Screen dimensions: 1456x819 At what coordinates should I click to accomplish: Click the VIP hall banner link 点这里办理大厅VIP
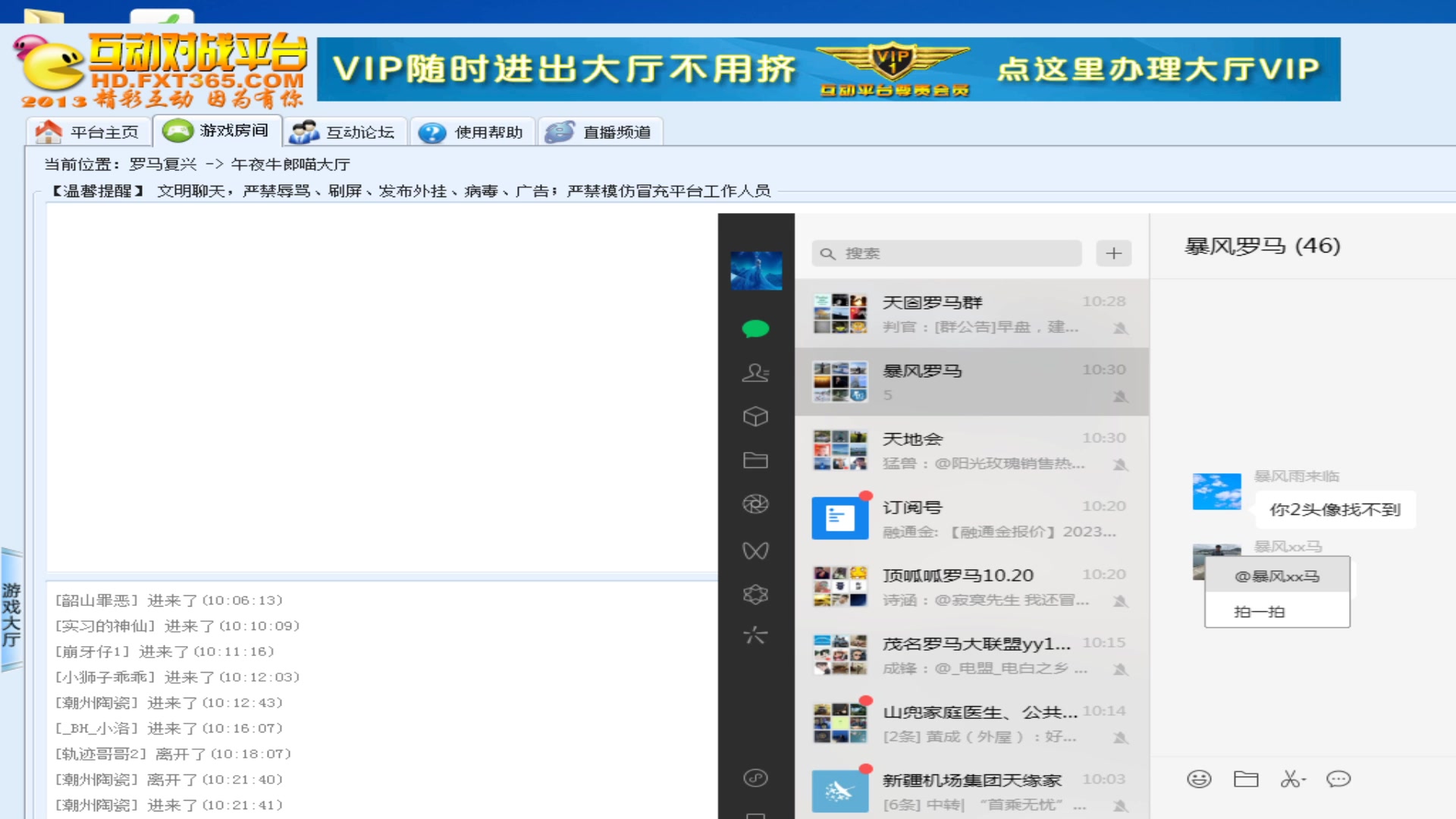click(1158, 69)
